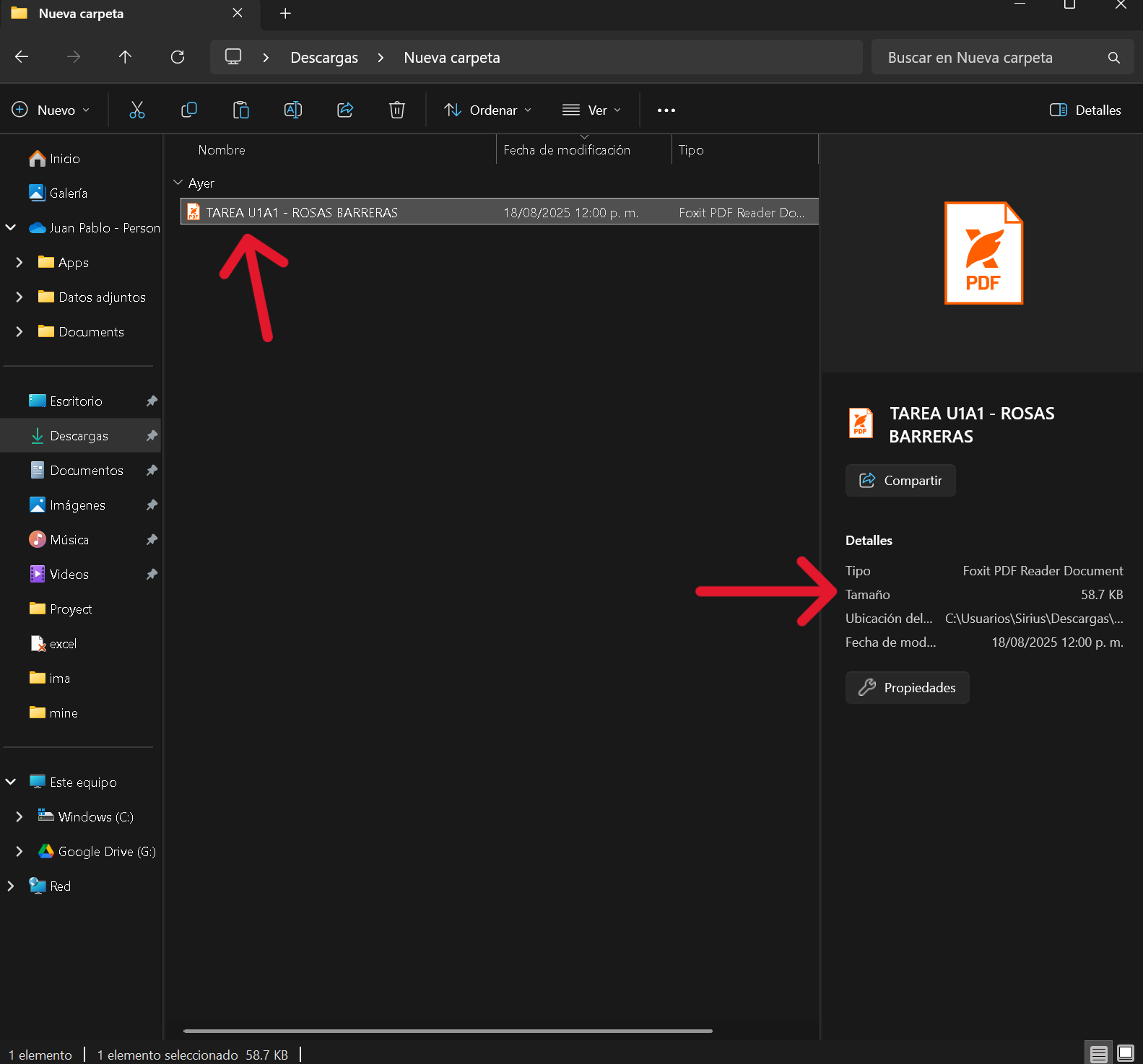
Task: Open the Ordenar dropdown menu
Action: (488, 110)
